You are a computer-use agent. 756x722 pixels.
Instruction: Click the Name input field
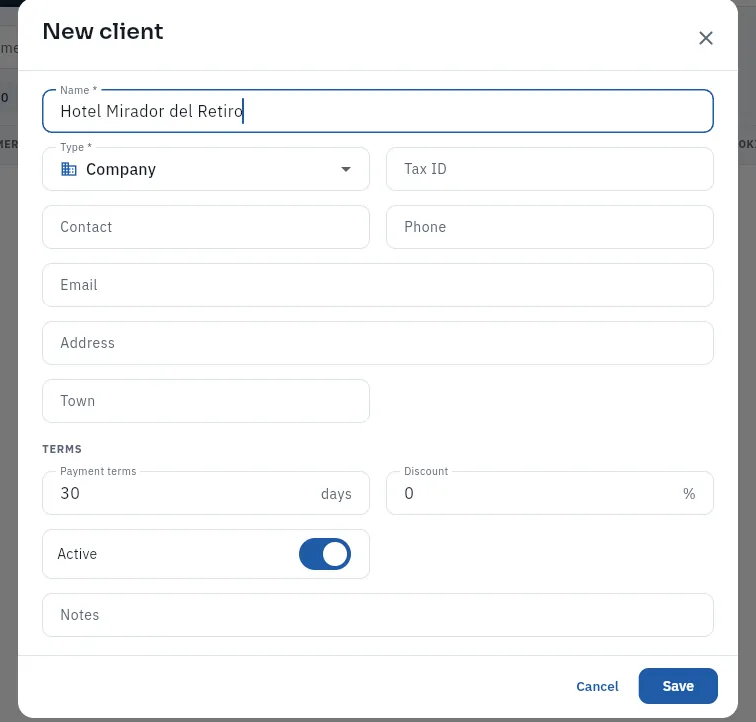click(x=378, y=111)
